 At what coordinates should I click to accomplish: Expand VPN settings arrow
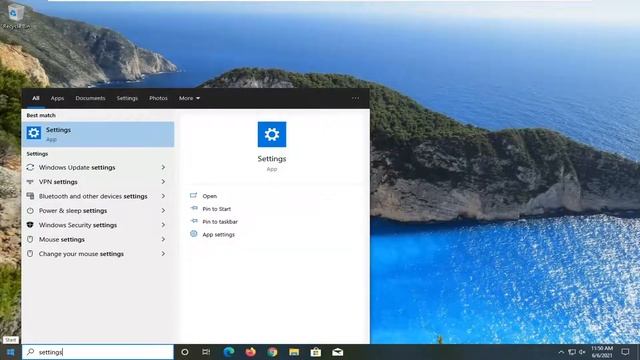tap(163, 182)
